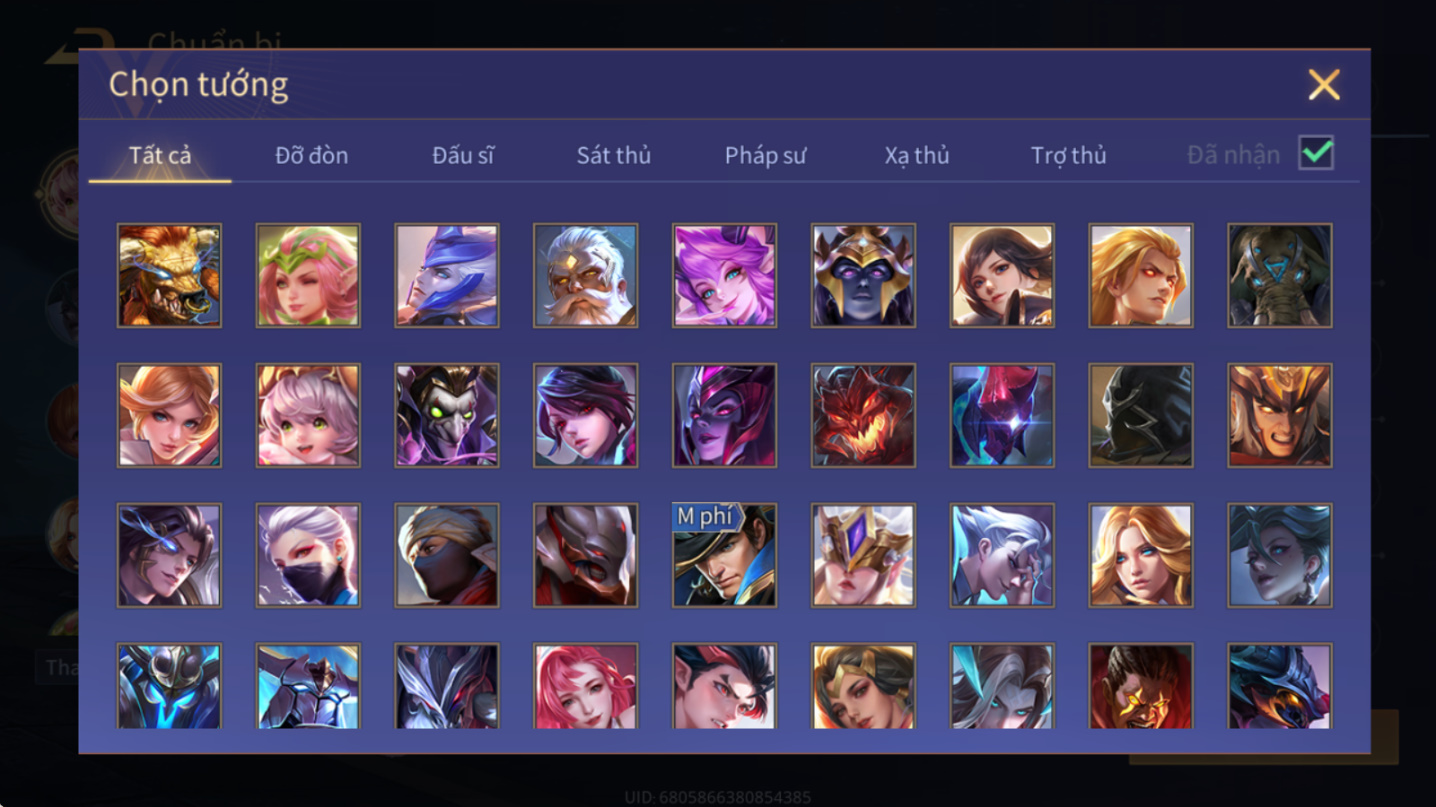Select the purple-haired girl hero portrait

725,275
